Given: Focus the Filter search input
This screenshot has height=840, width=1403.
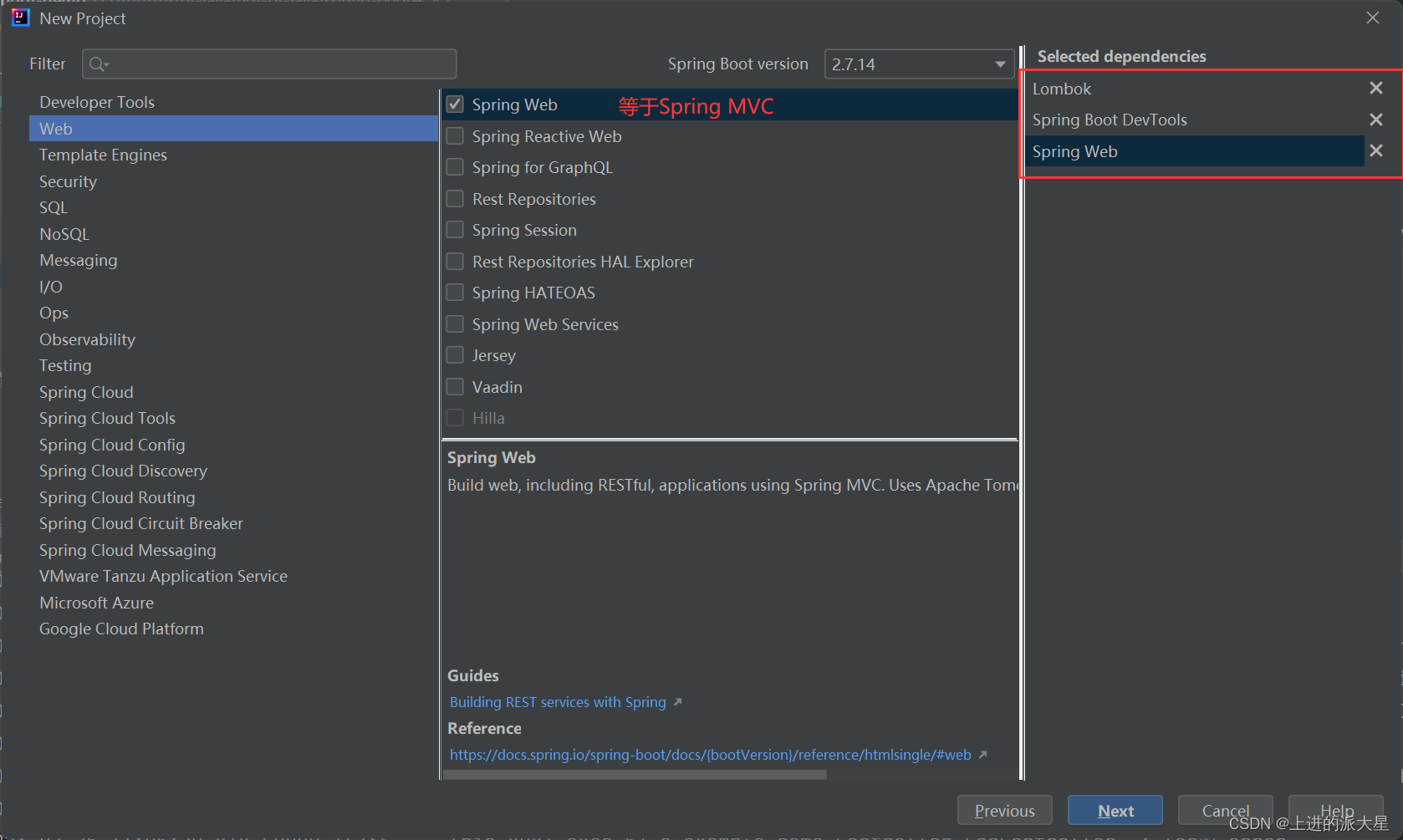Looking at the screenshot, I should click(269, 64).
